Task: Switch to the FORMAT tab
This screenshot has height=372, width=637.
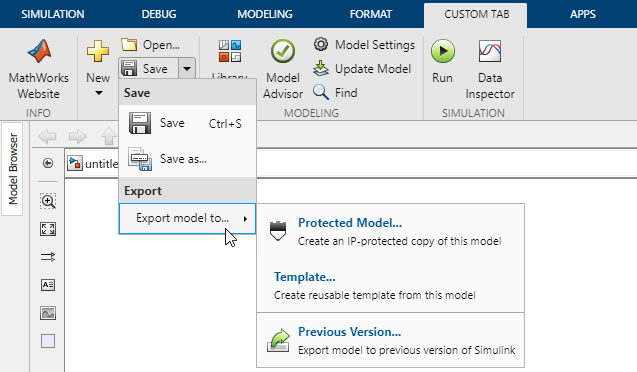Action: pyautogui.click(x=371, y=14)
